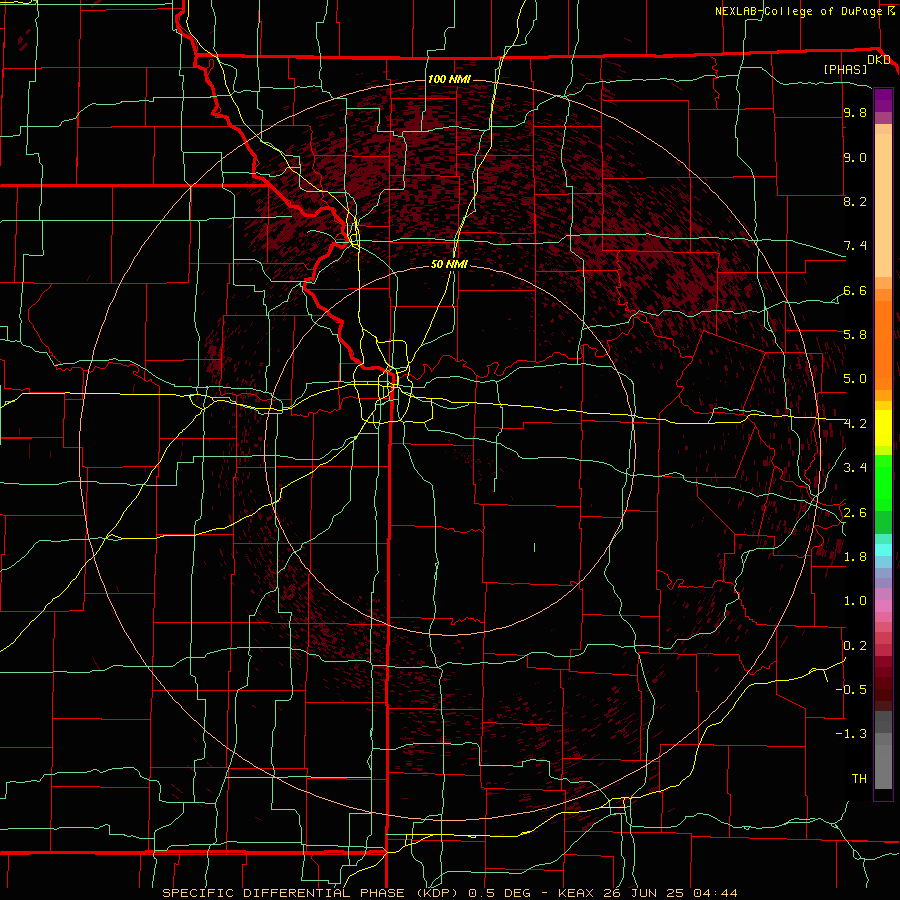The image size is (900, 900).
Task: Click the 1.0 value on color scale
Action: (855, 601)
